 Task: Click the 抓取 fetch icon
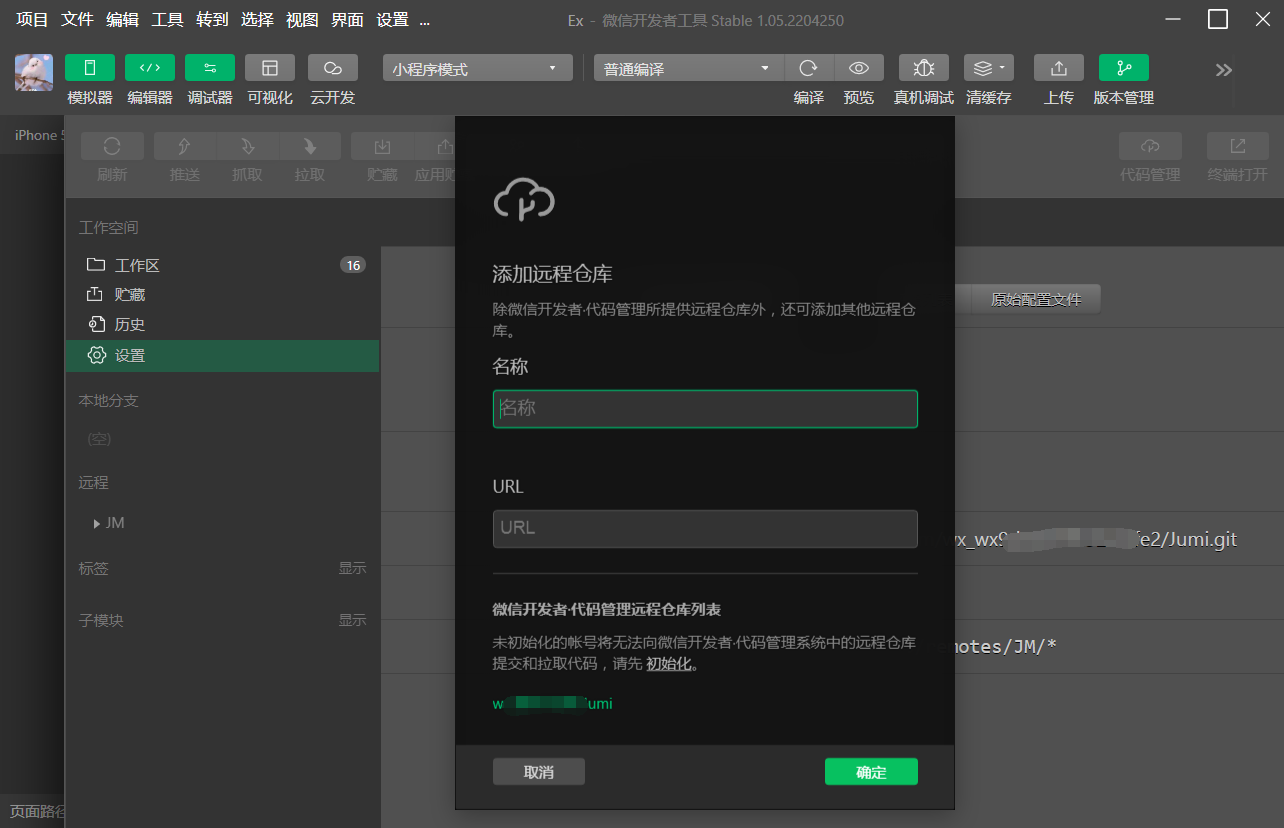(x=247, y=146)
